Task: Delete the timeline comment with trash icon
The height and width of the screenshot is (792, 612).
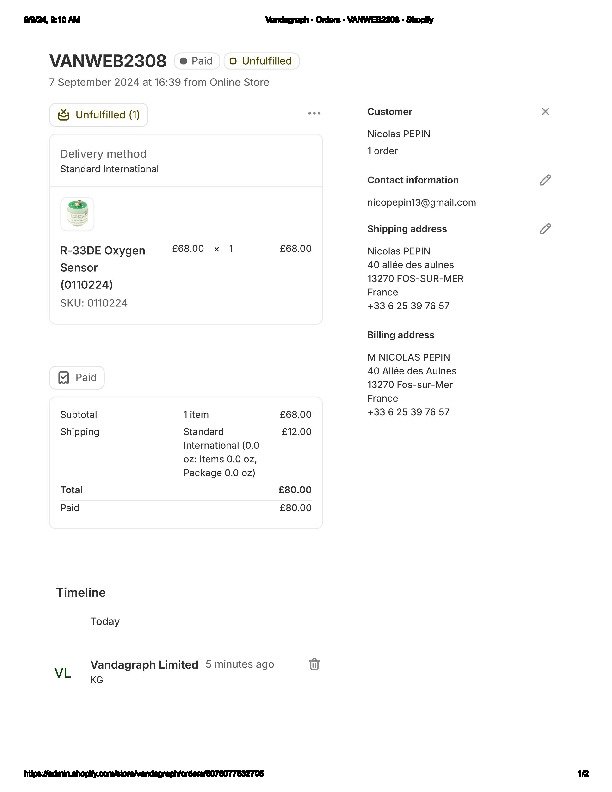Action: click(314, 664)
